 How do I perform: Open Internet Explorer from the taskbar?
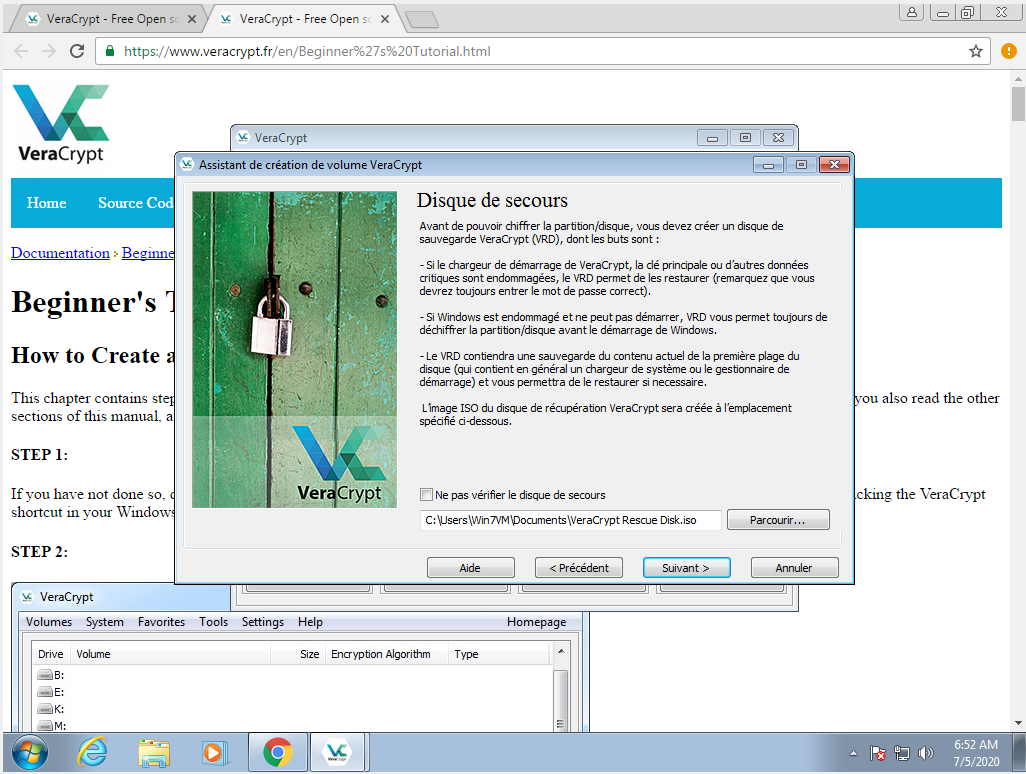click(x=93, y=752)
